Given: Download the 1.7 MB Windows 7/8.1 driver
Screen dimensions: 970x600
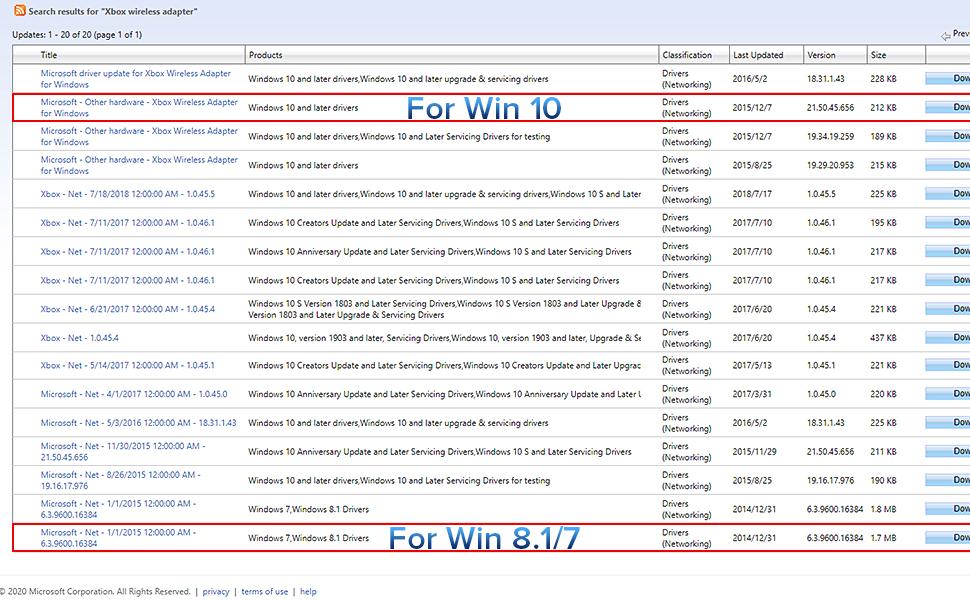Looking at the screenshot, I should tap(948, 538).
